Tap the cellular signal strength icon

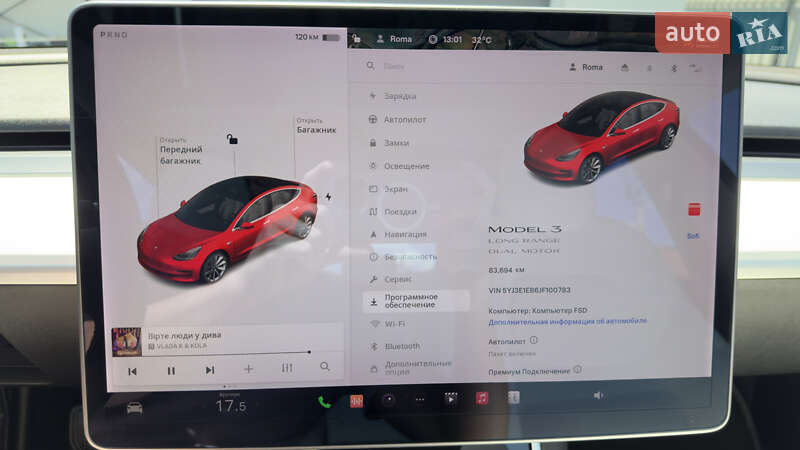pyautogui.click(x=695, y=68)
